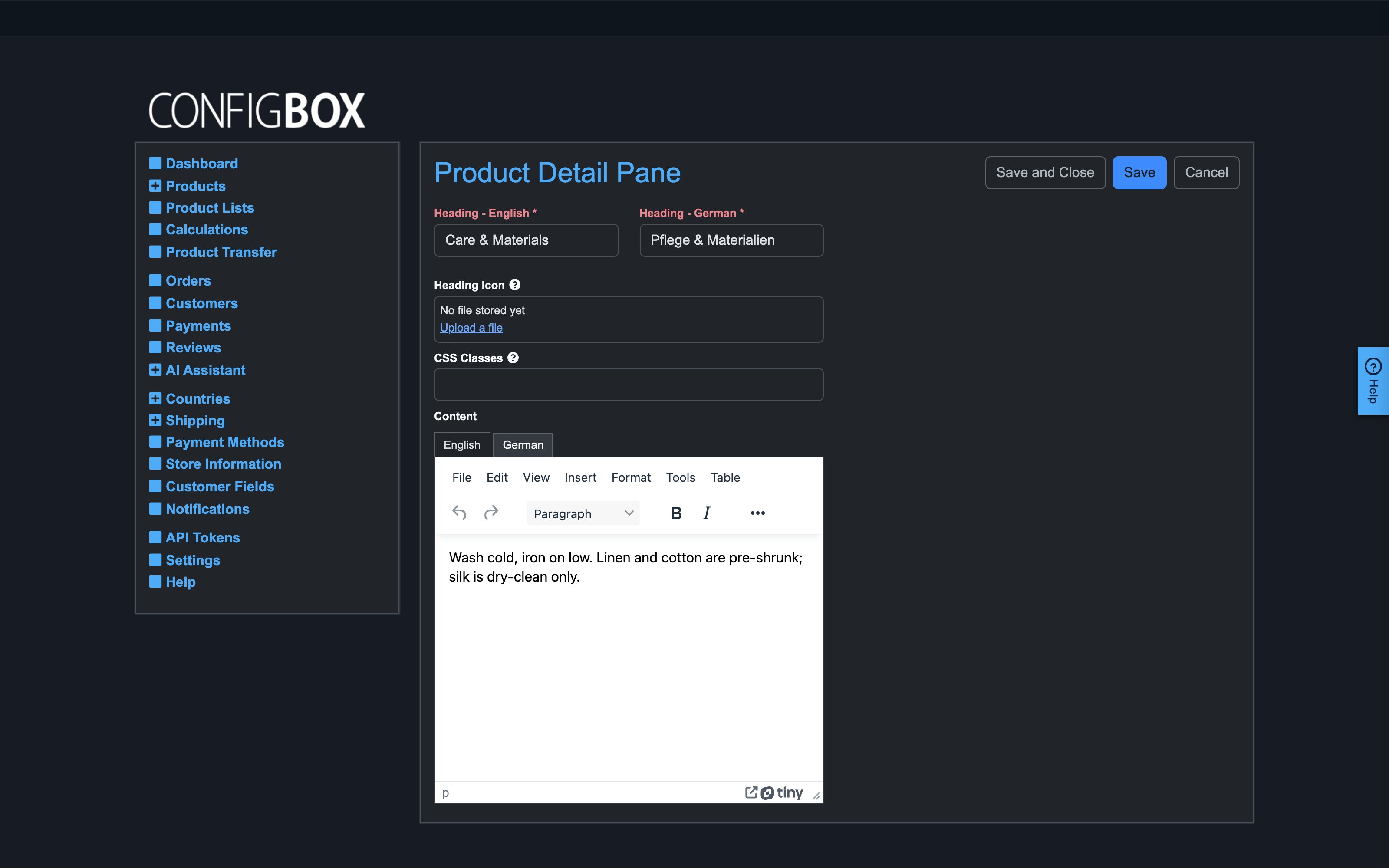Reveal more toolbar options via the three dots

757,513
